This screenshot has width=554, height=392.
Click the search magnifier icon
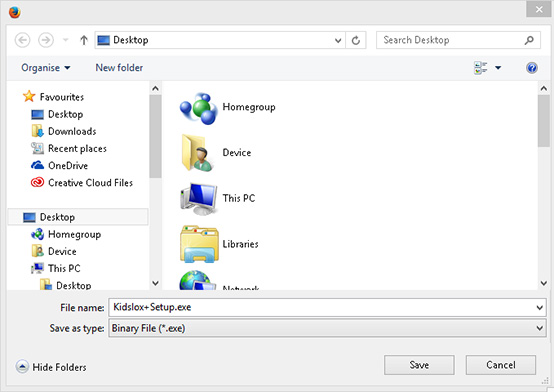point(529,40)
